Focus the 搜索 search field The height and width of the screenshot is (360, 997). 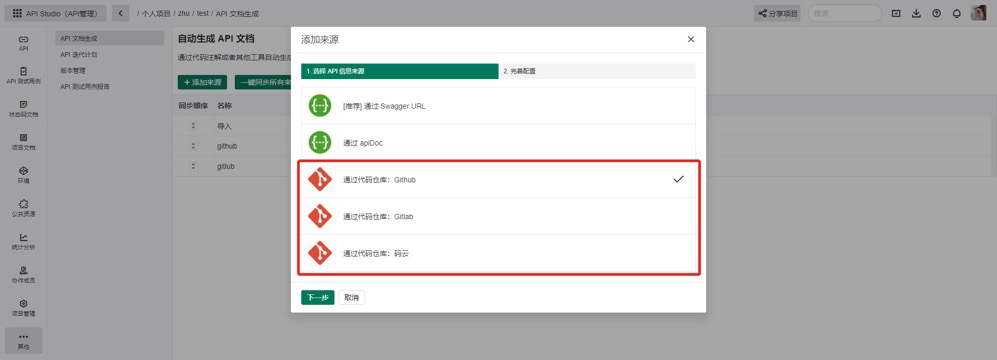(x=844, y=13)
